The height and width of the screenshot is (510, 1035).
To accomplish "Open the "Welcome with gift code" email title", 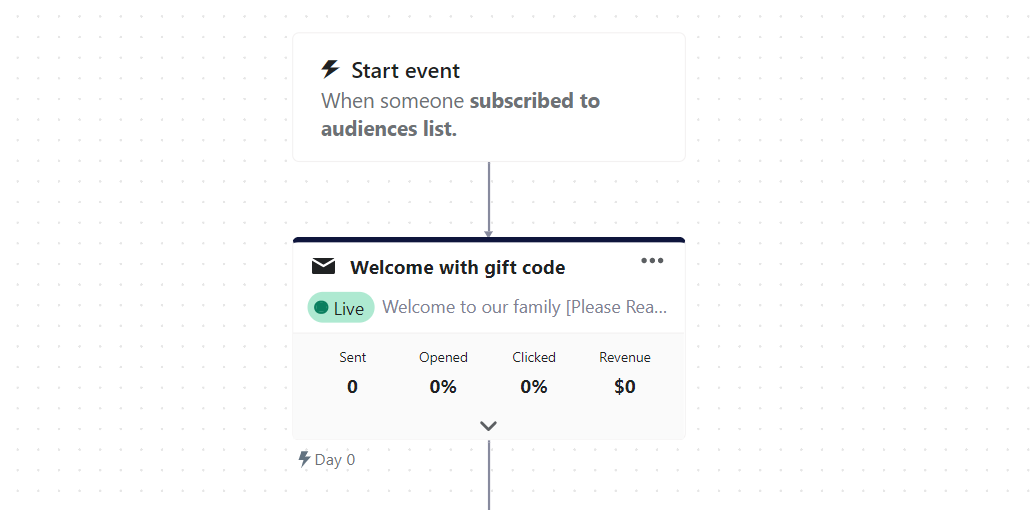I will [x=457, y=268].
